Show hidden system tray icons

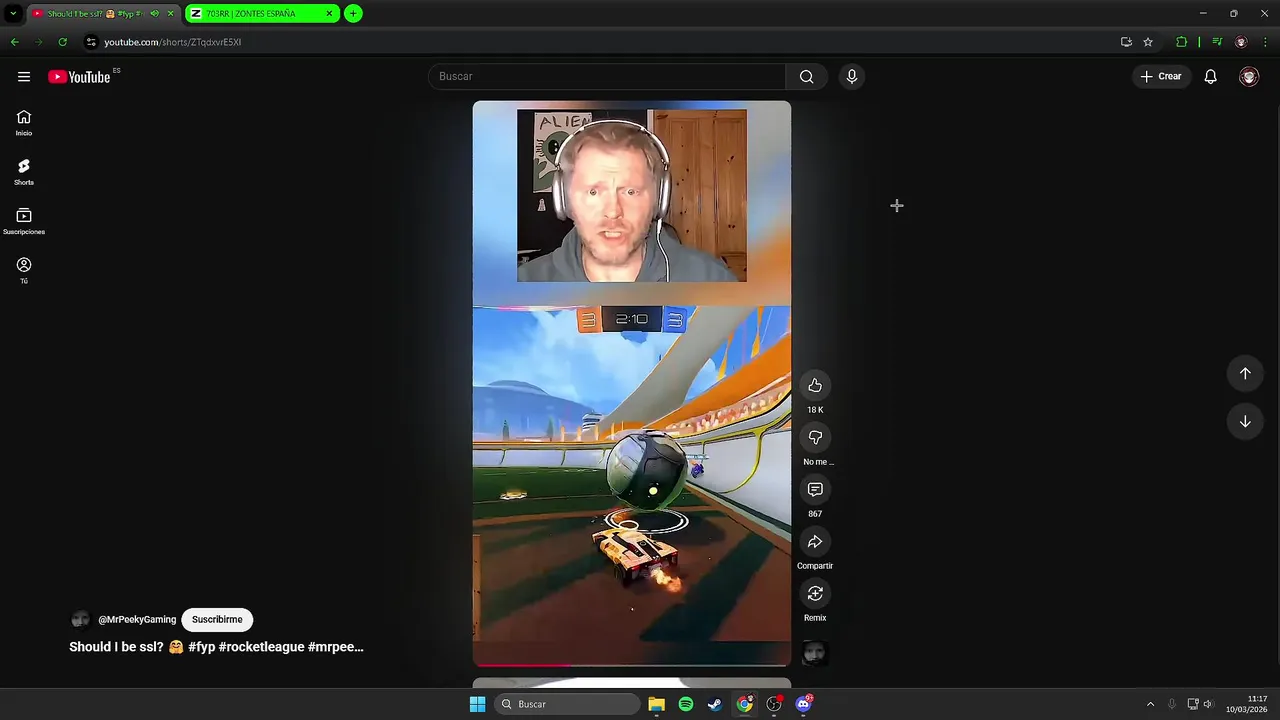coord(1150,704)
